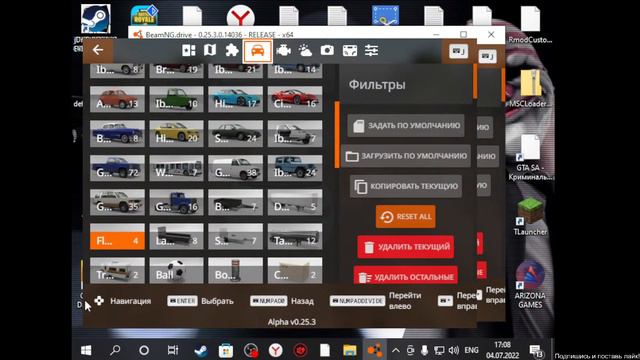Click Задать по умолчанию button

(x=406, y=126)
